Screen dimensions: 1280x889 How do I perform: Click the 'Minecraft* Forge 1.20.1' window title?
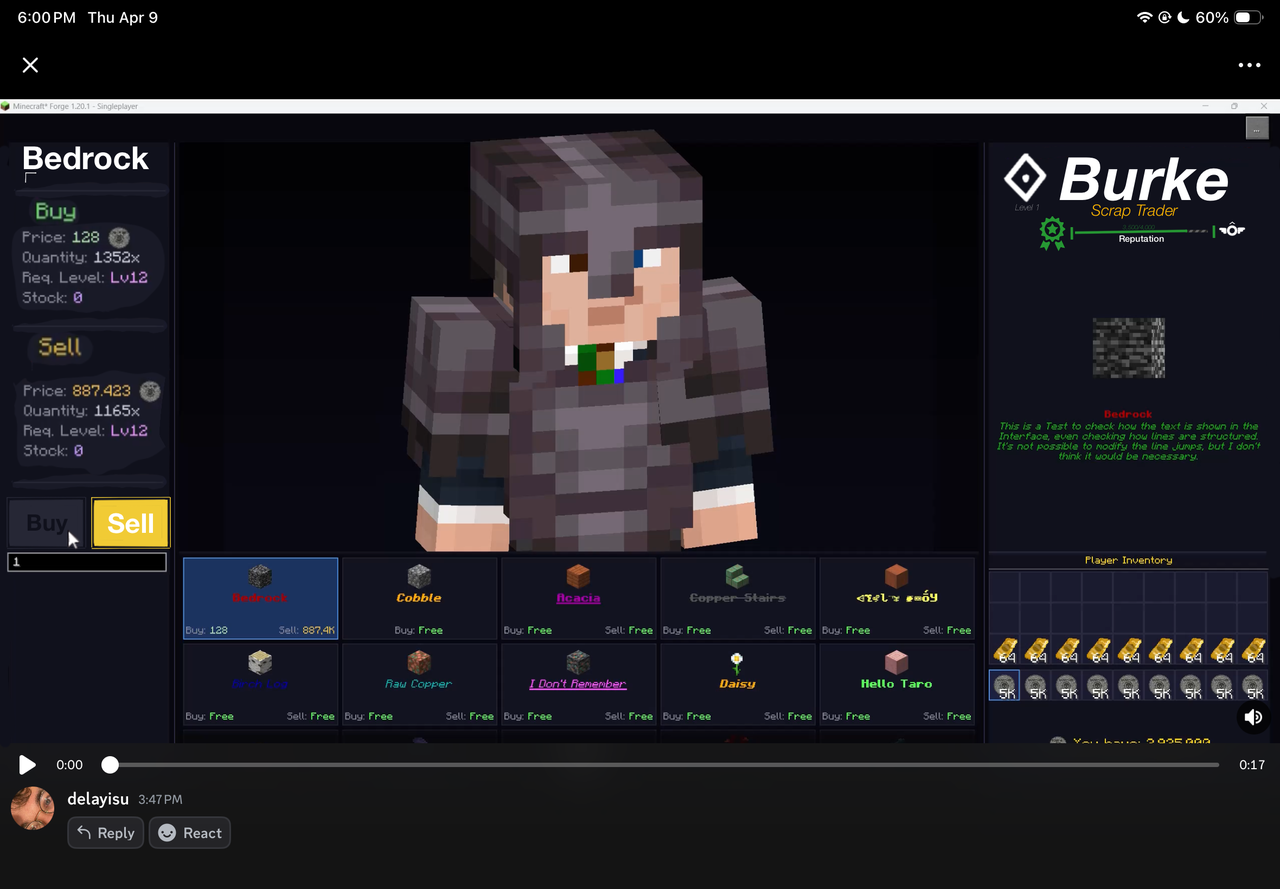coord(75,106)
